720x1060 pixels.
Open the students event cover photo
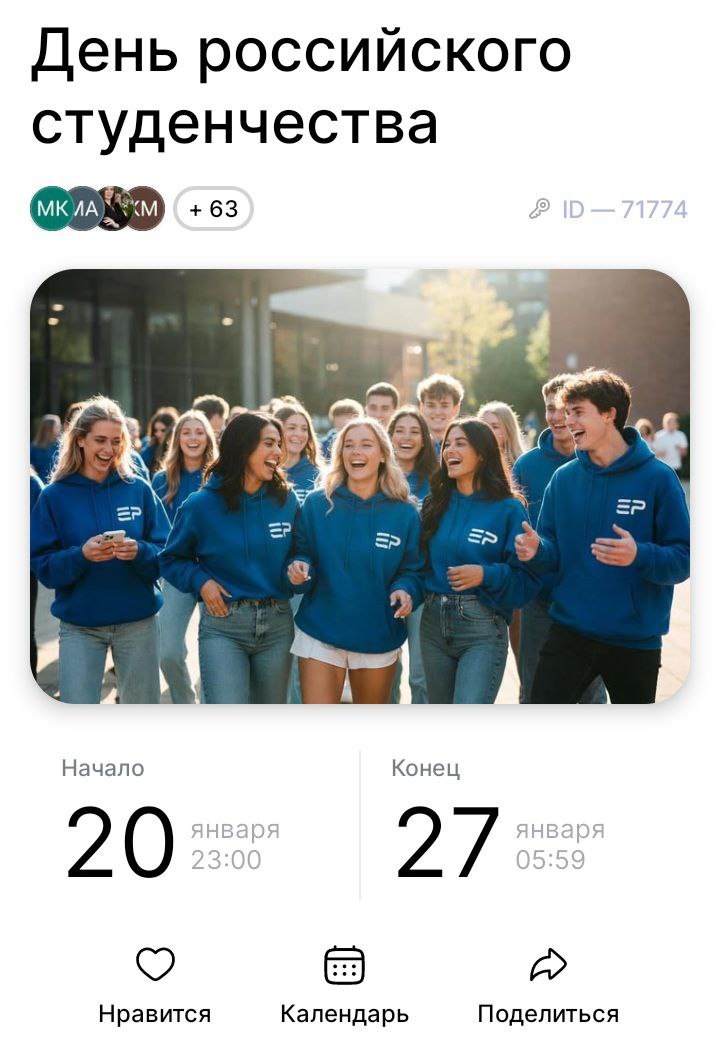tap(360, 486)
